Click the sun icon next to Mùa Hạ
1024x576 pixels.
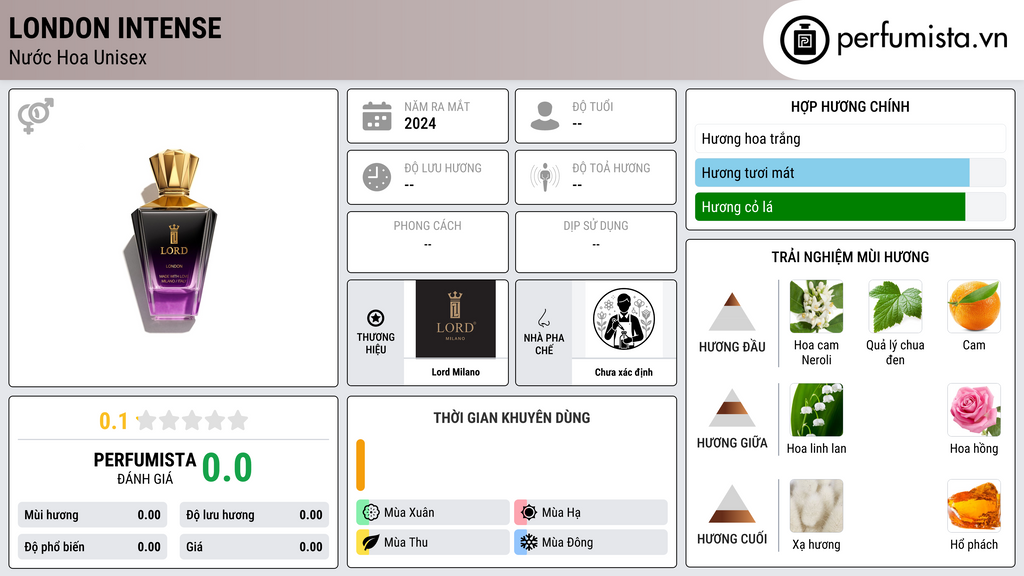[529, 513]
